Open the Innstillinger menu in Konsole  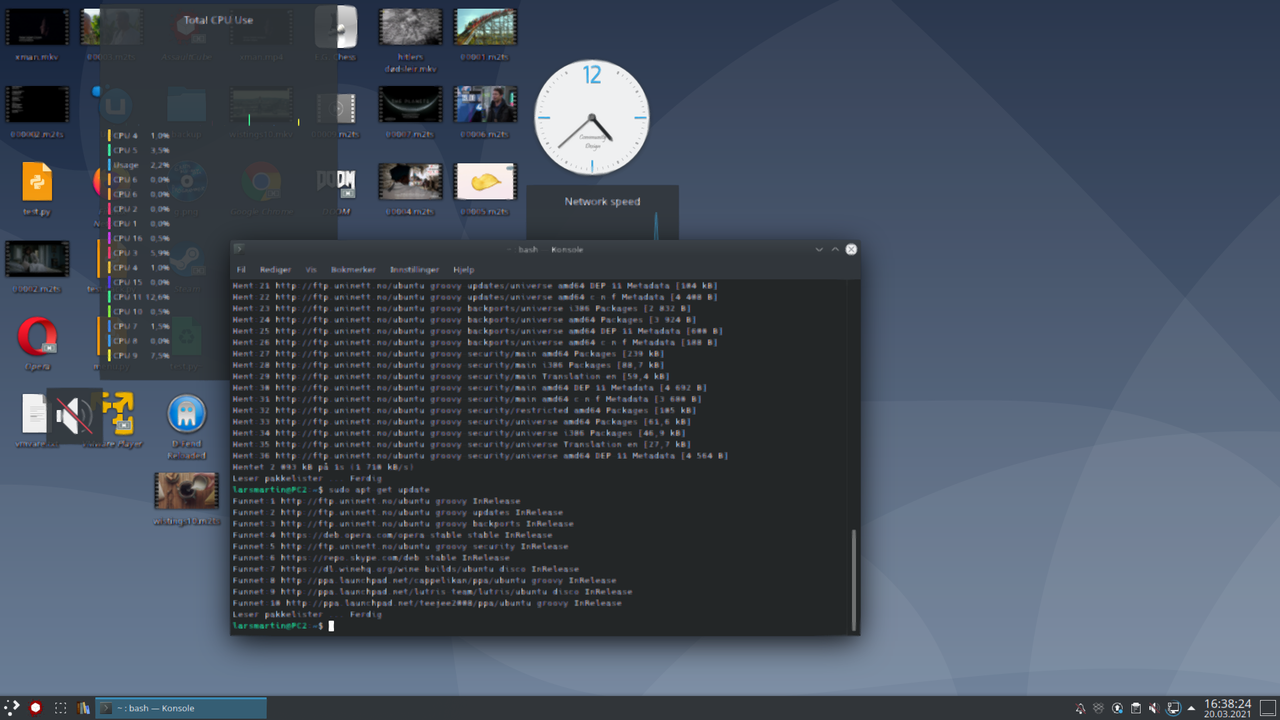[415, 269]
